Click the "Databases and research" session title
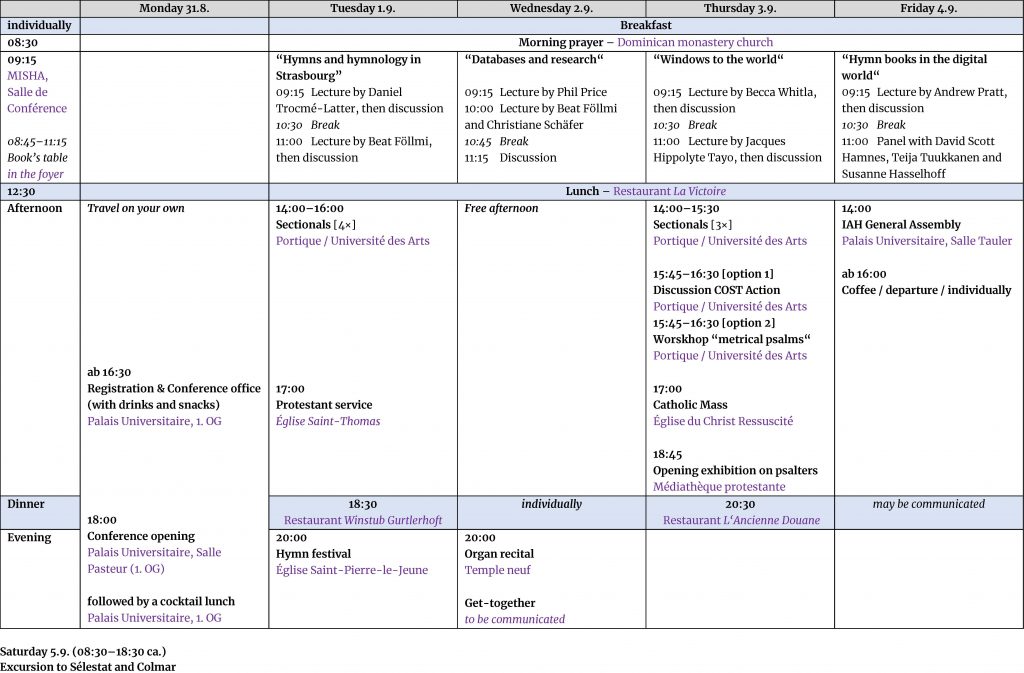The height and width of the screenshot is (673, 1024). coord(534,59)
